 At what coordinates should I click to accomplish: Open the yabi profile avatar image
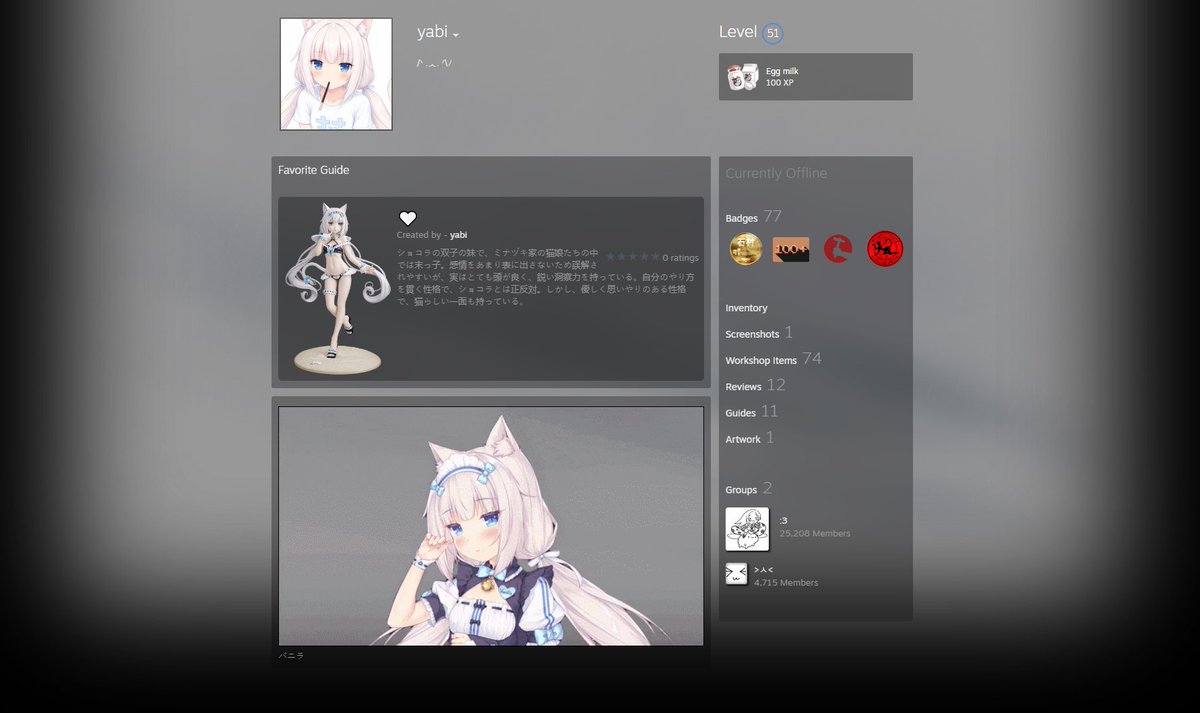(x=336, y=74)
